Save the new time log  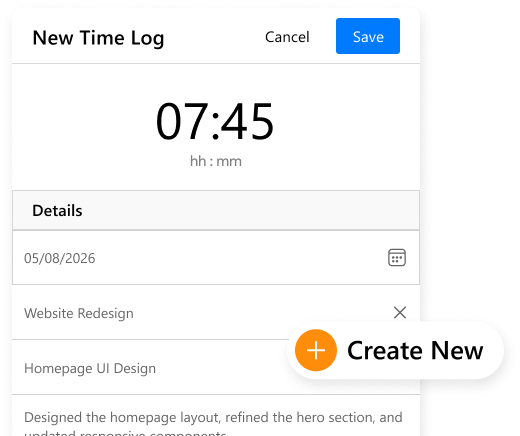pos(368,36)
